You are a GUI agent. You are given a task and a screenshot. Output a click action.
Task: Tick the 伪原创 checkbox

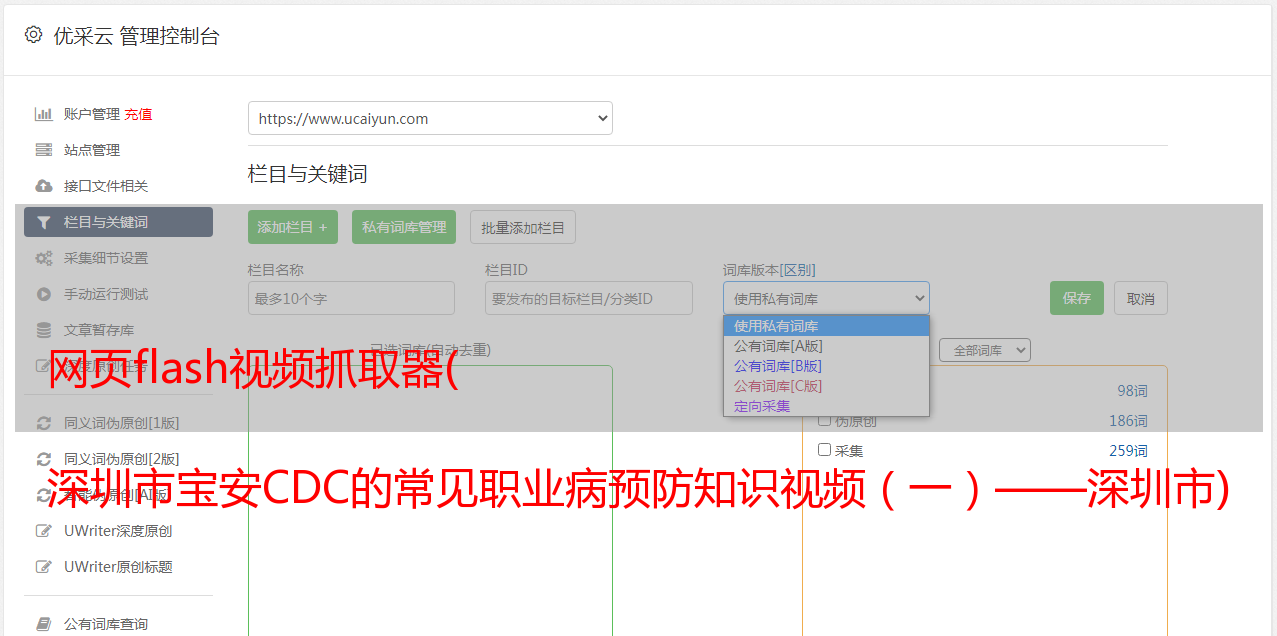(x=825, y=421)
